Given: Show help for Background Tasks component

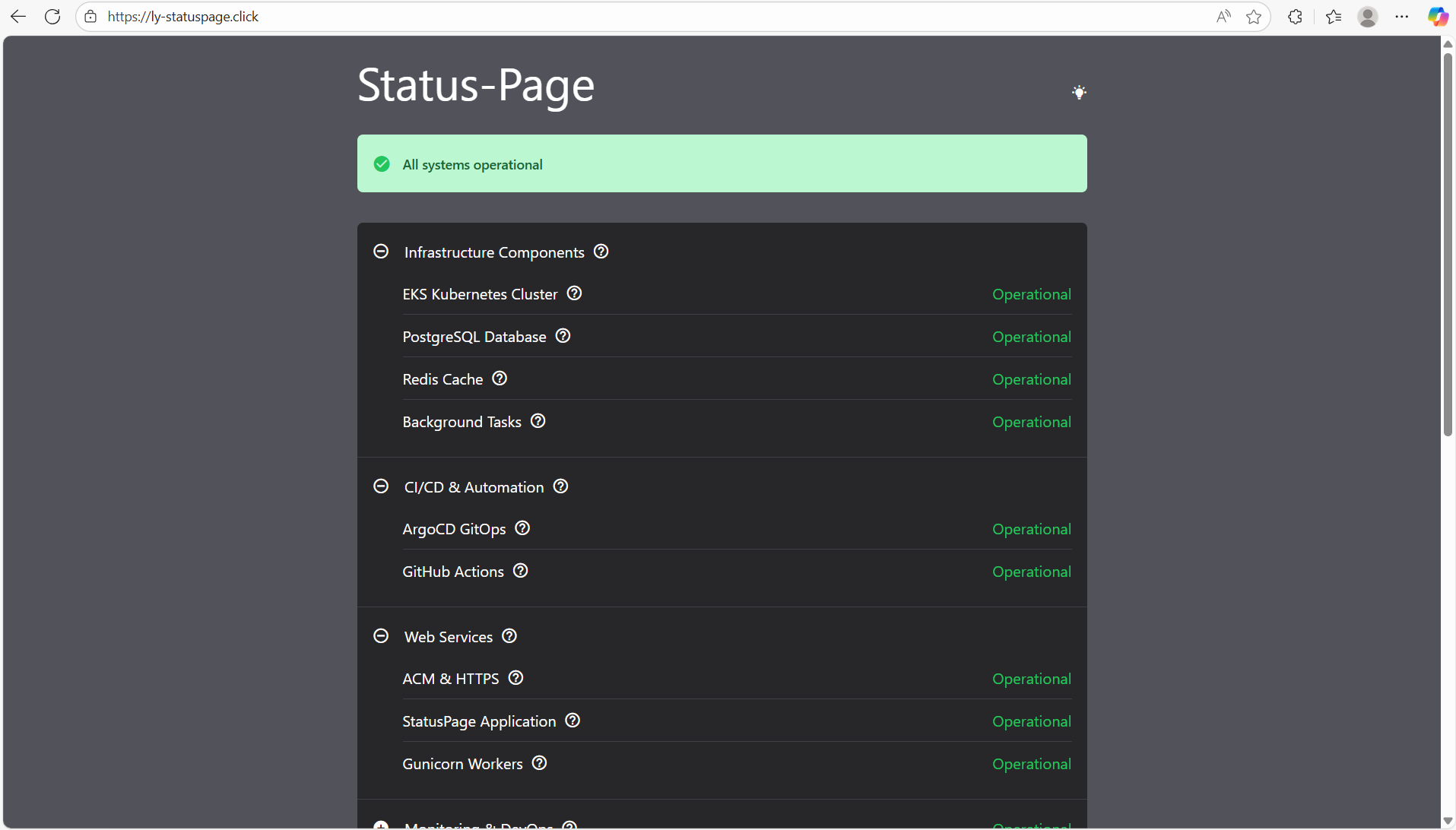Looking at the screenshot, I should coord(538,420).
